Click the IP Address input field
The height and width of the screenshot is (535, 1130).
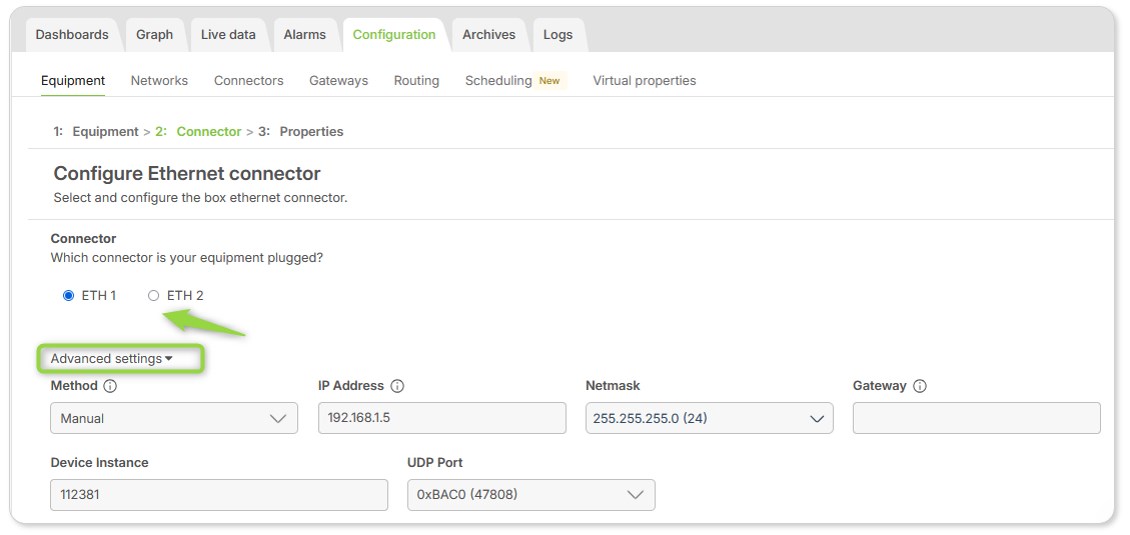tap(442, 418)
